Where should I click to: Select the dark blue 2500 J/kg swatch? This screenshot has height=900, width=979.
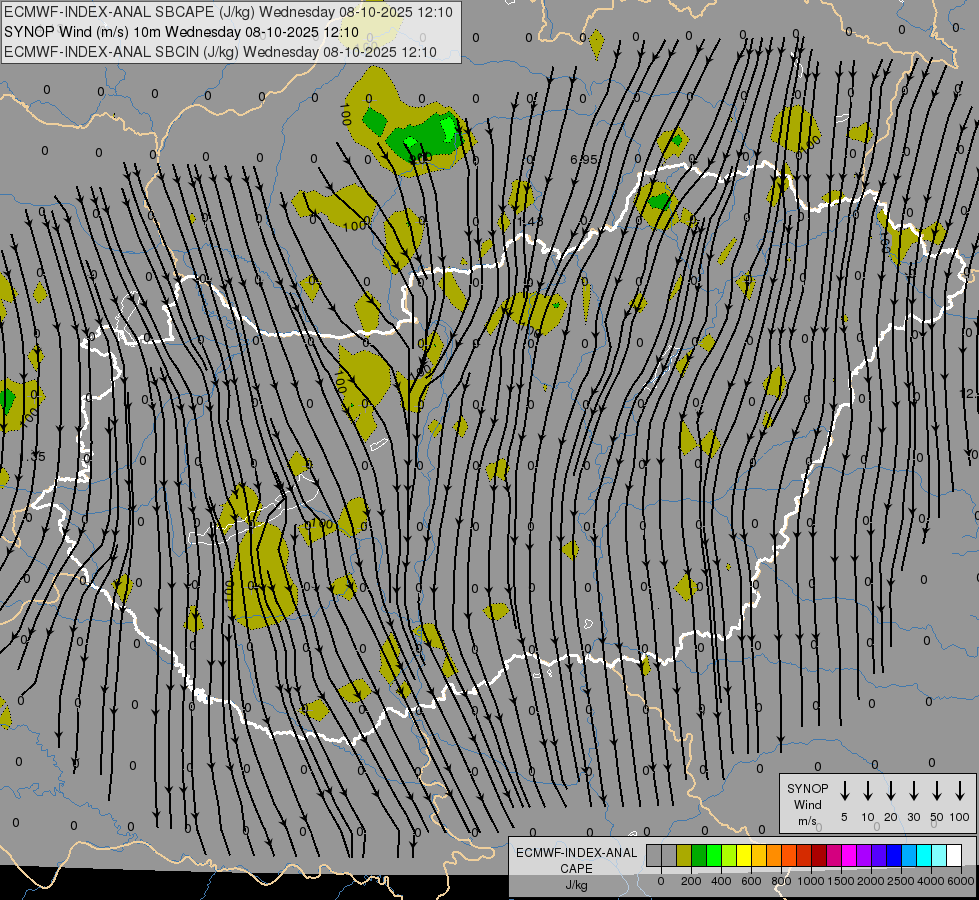coord(894,856)
